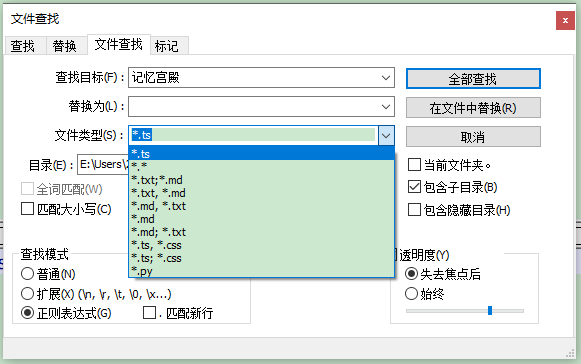Enable the 当前文件夹 checkbox

point(414,165)
